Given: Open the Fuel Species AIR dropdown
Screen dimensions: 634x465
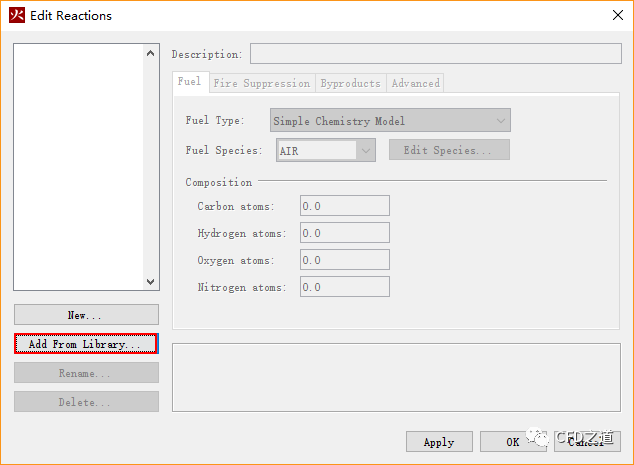Looking at the screenshot, I should pos(325,151).
